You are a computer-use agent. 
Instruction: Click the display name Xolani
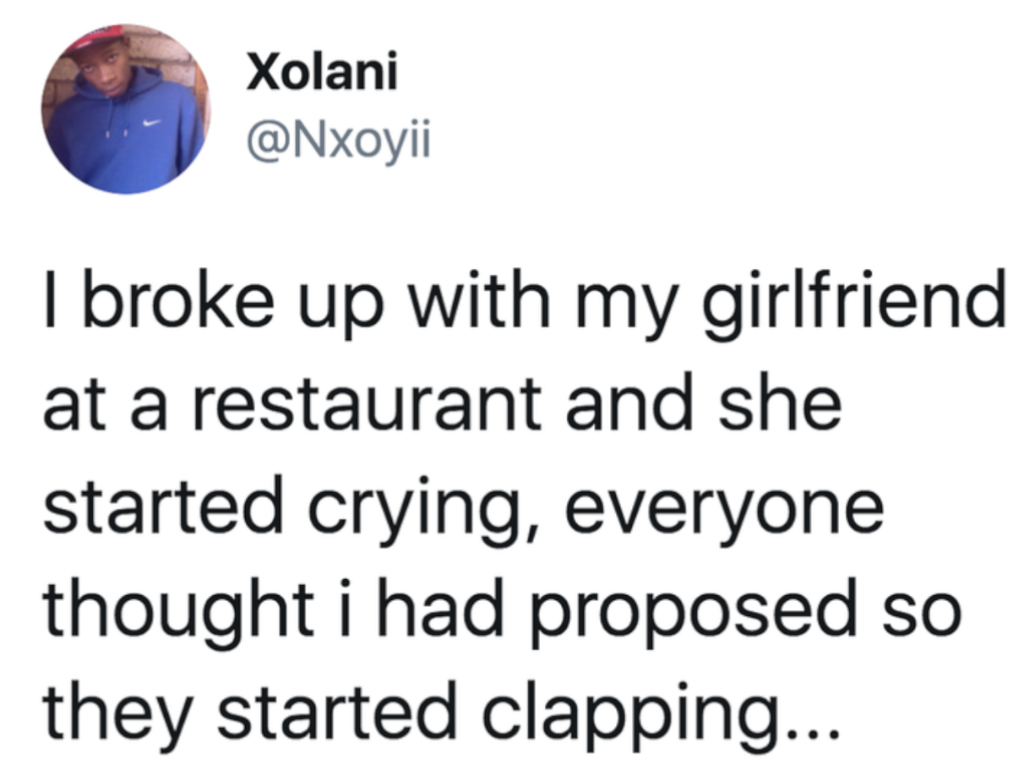pyautogui.click(x=321, y=74)
